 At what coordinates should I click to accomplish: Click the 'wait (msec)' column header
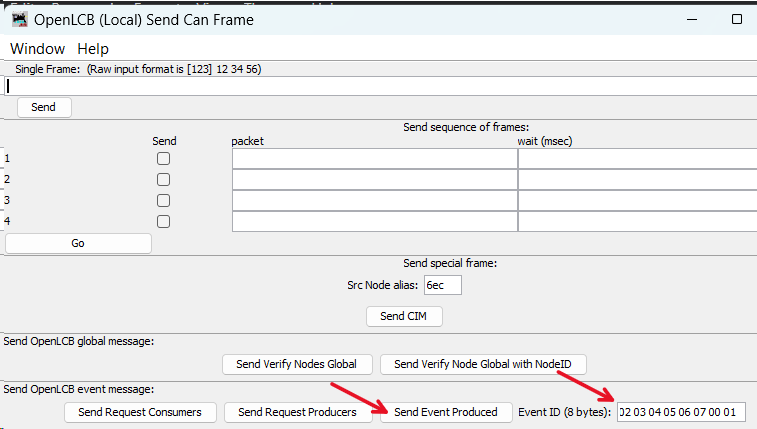coord(545,141)
